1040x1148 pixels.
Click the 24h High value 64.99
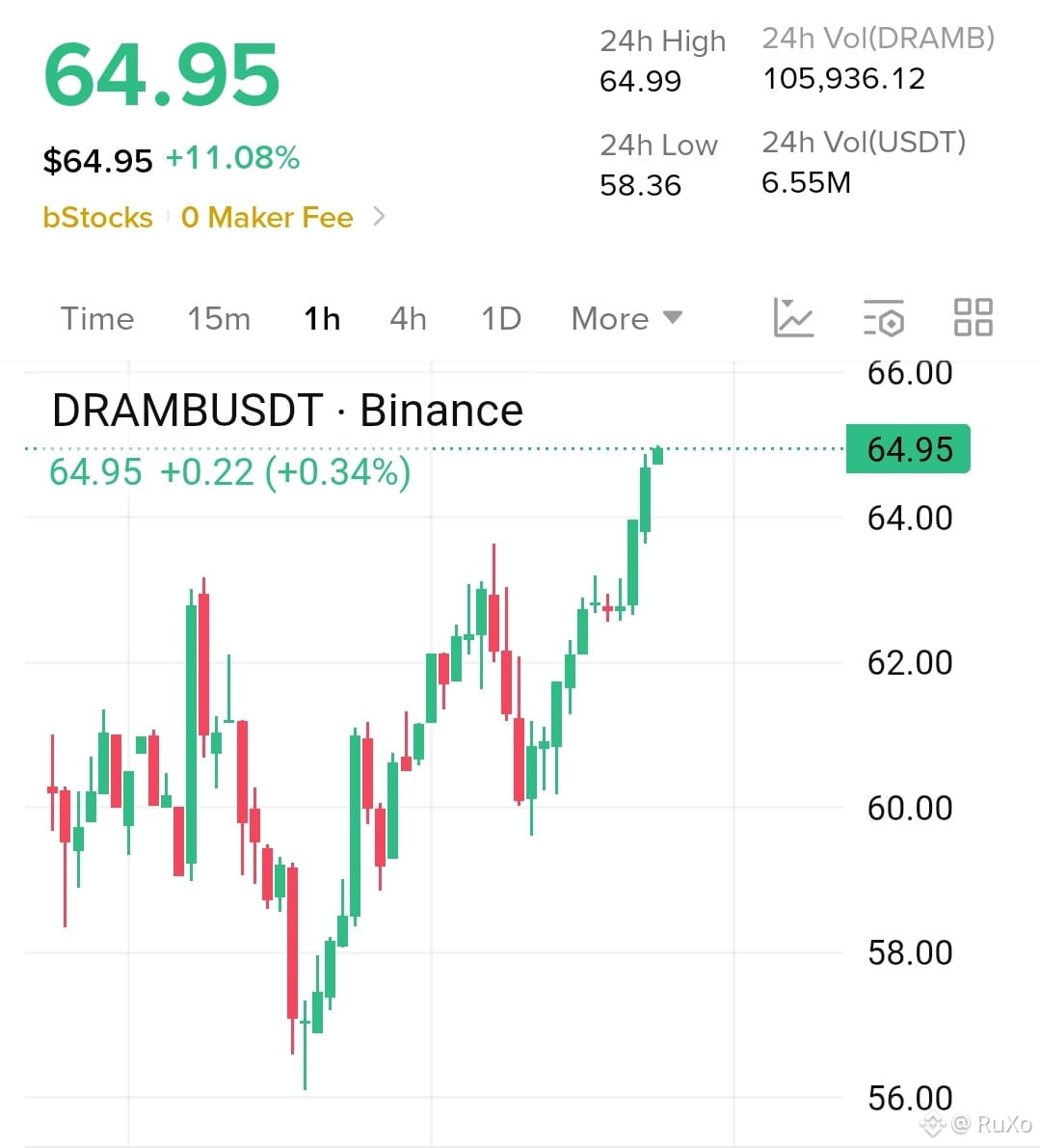tap(640, 81)
